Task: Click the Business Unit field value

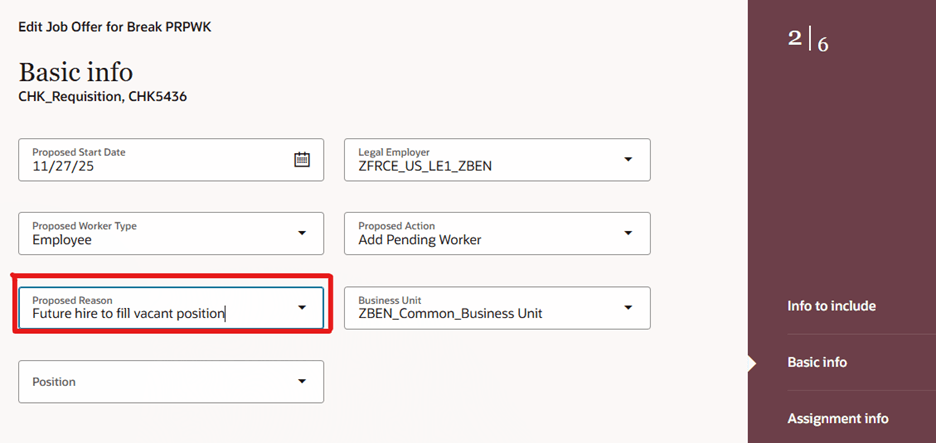Action: pyautogui.click(x=450, y=313)
